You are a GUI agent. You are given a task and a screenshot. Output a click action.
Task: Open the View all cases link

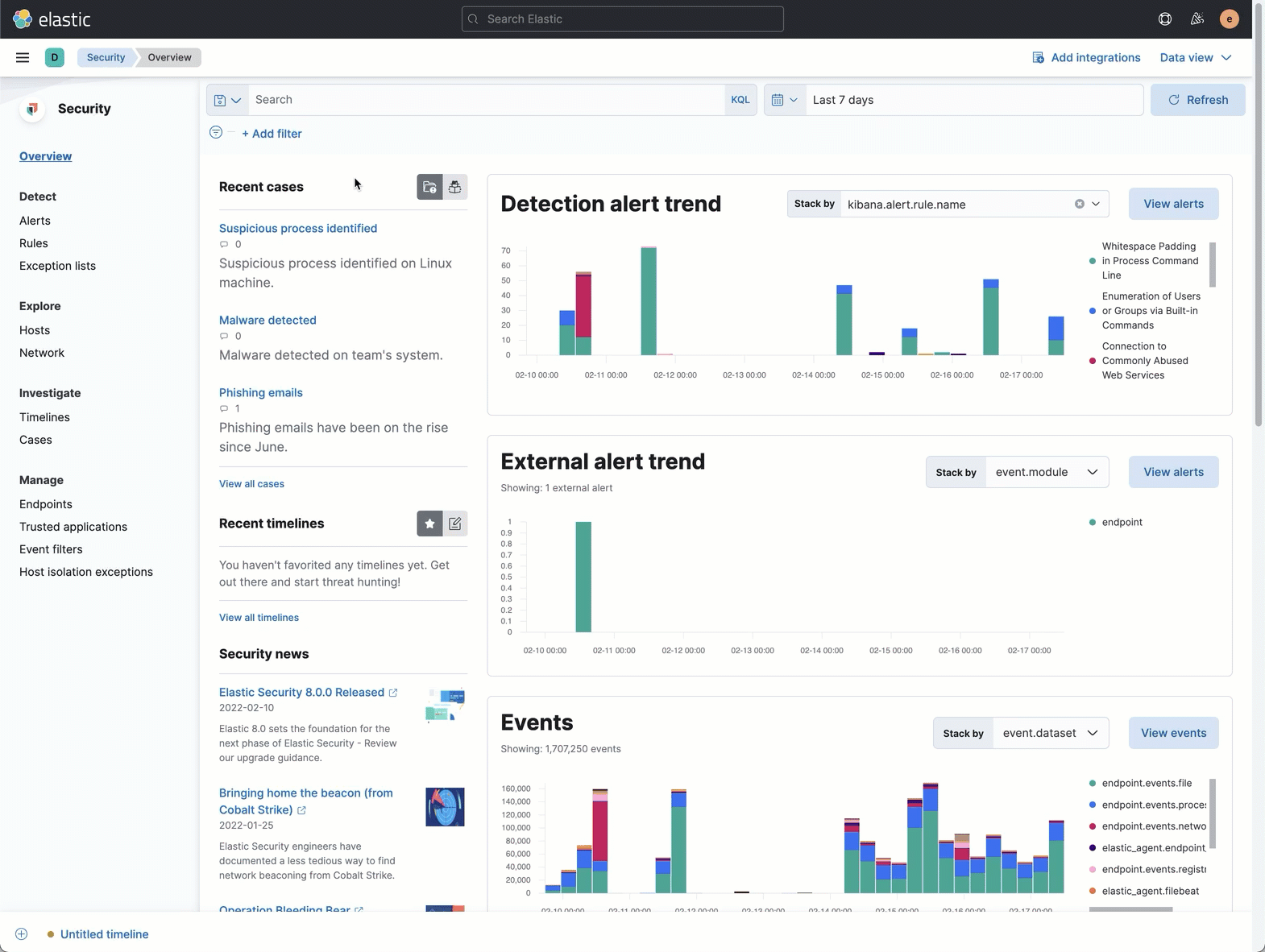point(251,484)
